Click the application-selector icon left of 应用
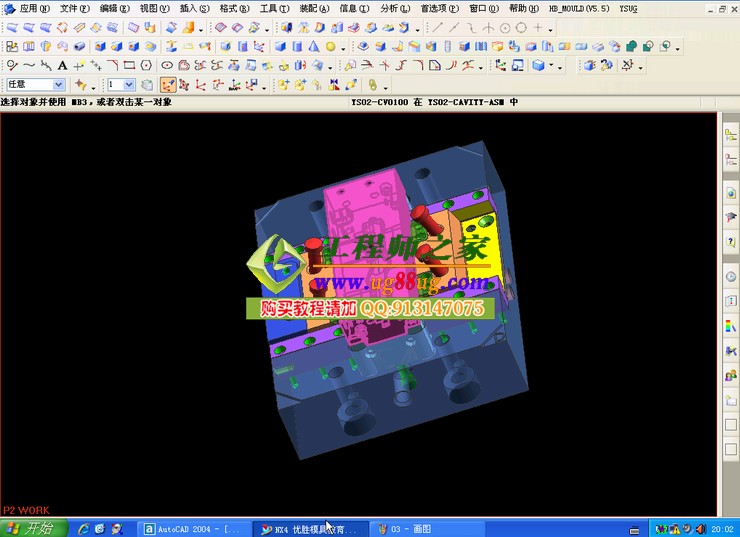Image resolution: width=740 pixels, height=537 pixels. (x=9, y=8)
